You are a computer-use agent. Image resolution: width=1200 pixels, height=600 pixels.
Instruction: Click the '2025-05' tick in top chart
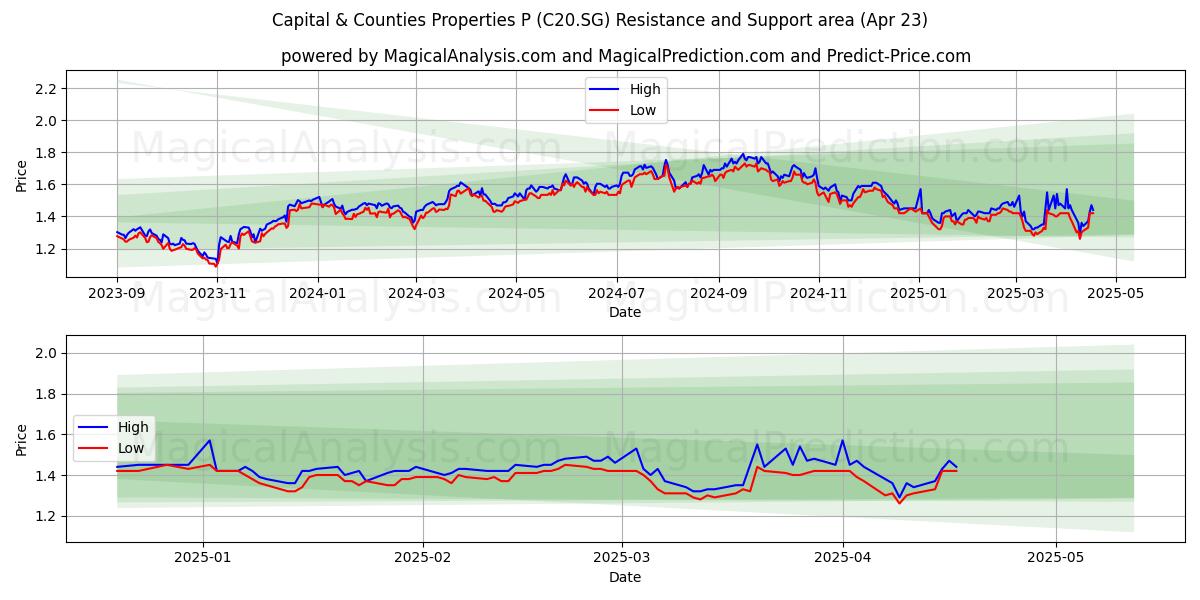pos(1116,293)
